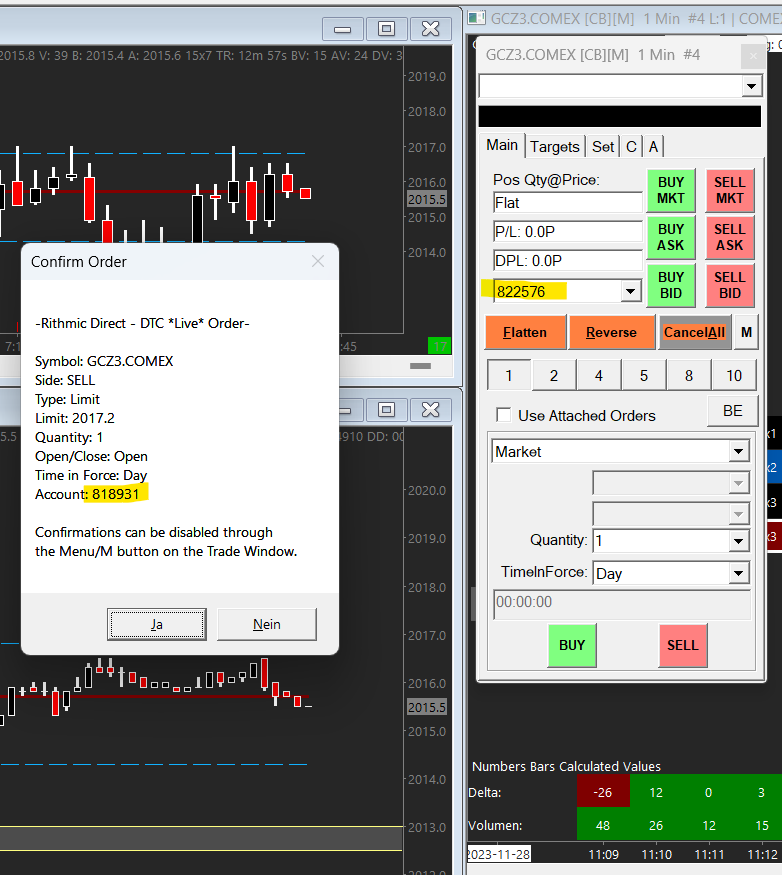The width and height of the screenshot is (782, 875).
Task: Open the Quantity dropdown arrow
Action: tap(738, 541)
